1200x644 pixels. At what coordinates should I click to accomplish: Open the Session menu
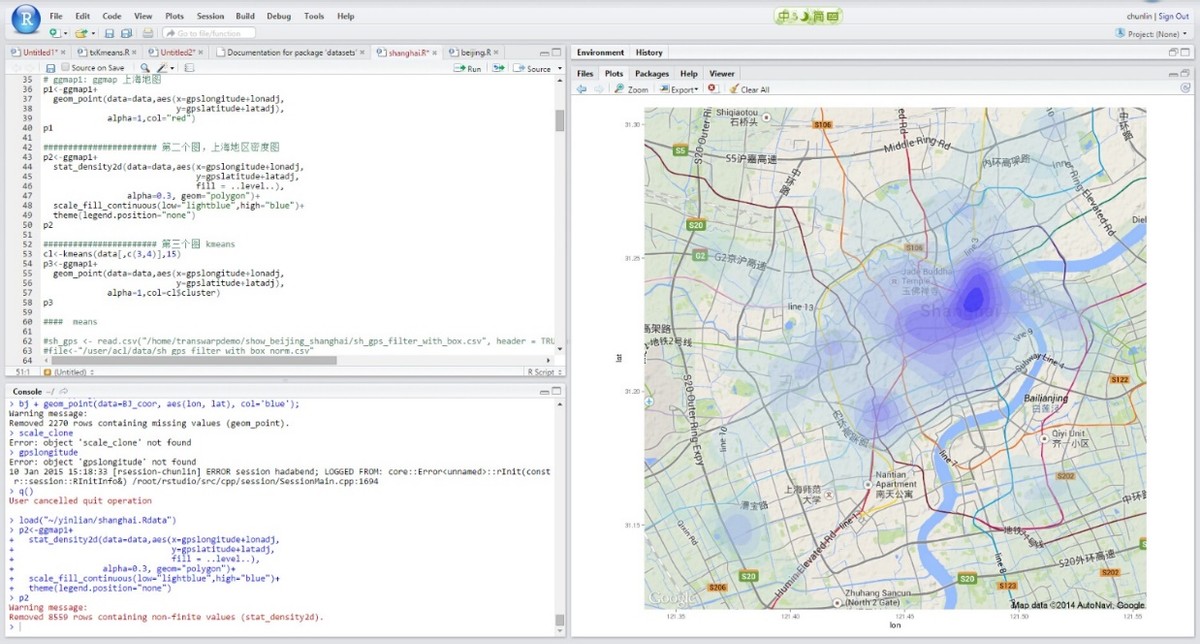coord(210,16)
